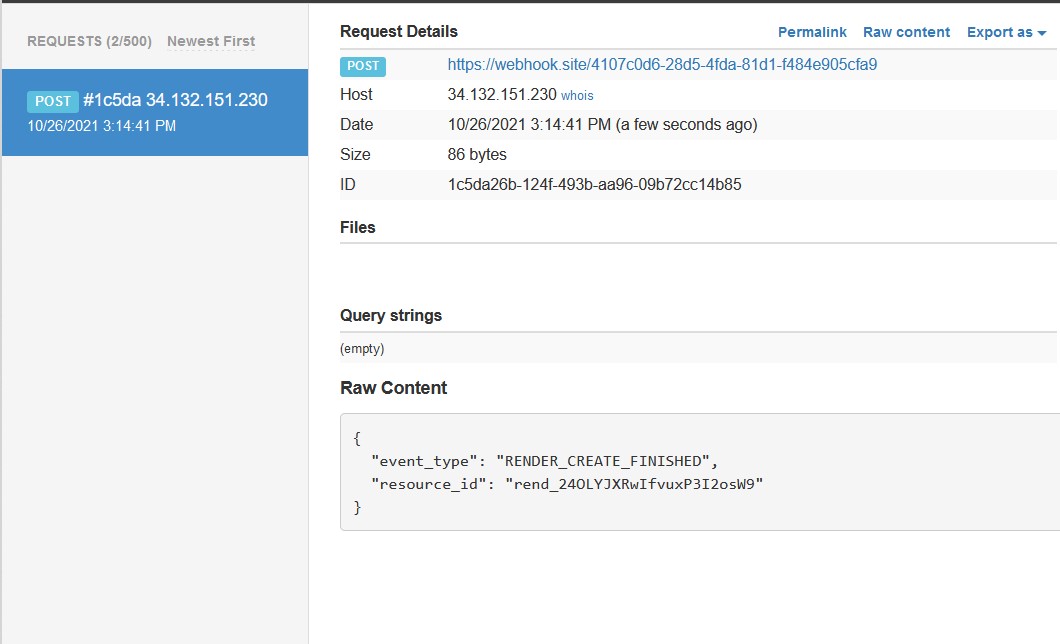This screenshot has width=1060, height=644.
Task: Click the resource_id rend_24OLYJXRwIfvuxP3I2osW9 line
Action: click(567, 484)
